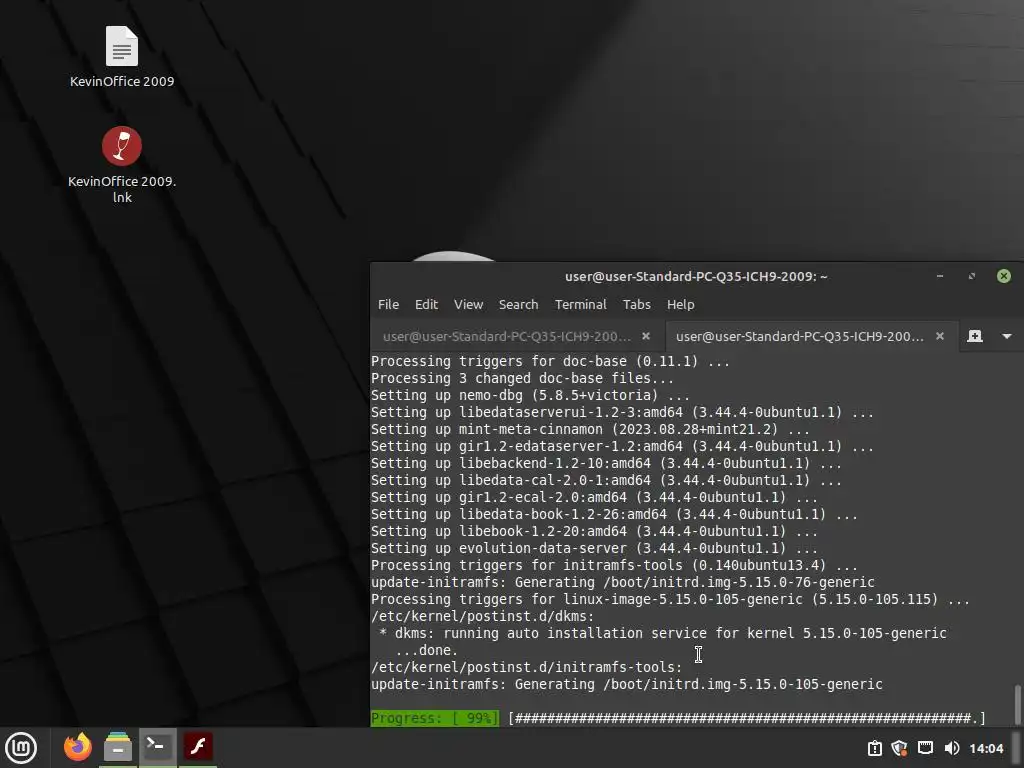Screen dimensions: 1024x768
Task: Open the clipboard tray icon
Action: click(874, 748)
